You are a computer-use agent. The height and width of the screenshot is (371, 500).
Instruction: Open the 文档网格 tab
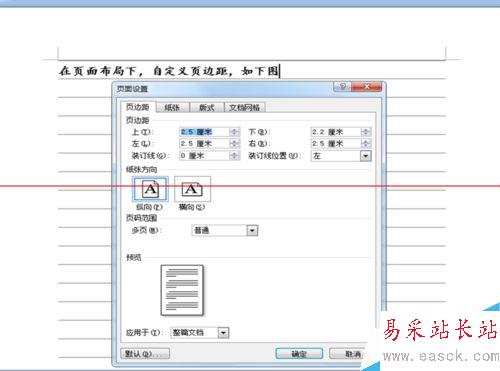pos(245,107)
